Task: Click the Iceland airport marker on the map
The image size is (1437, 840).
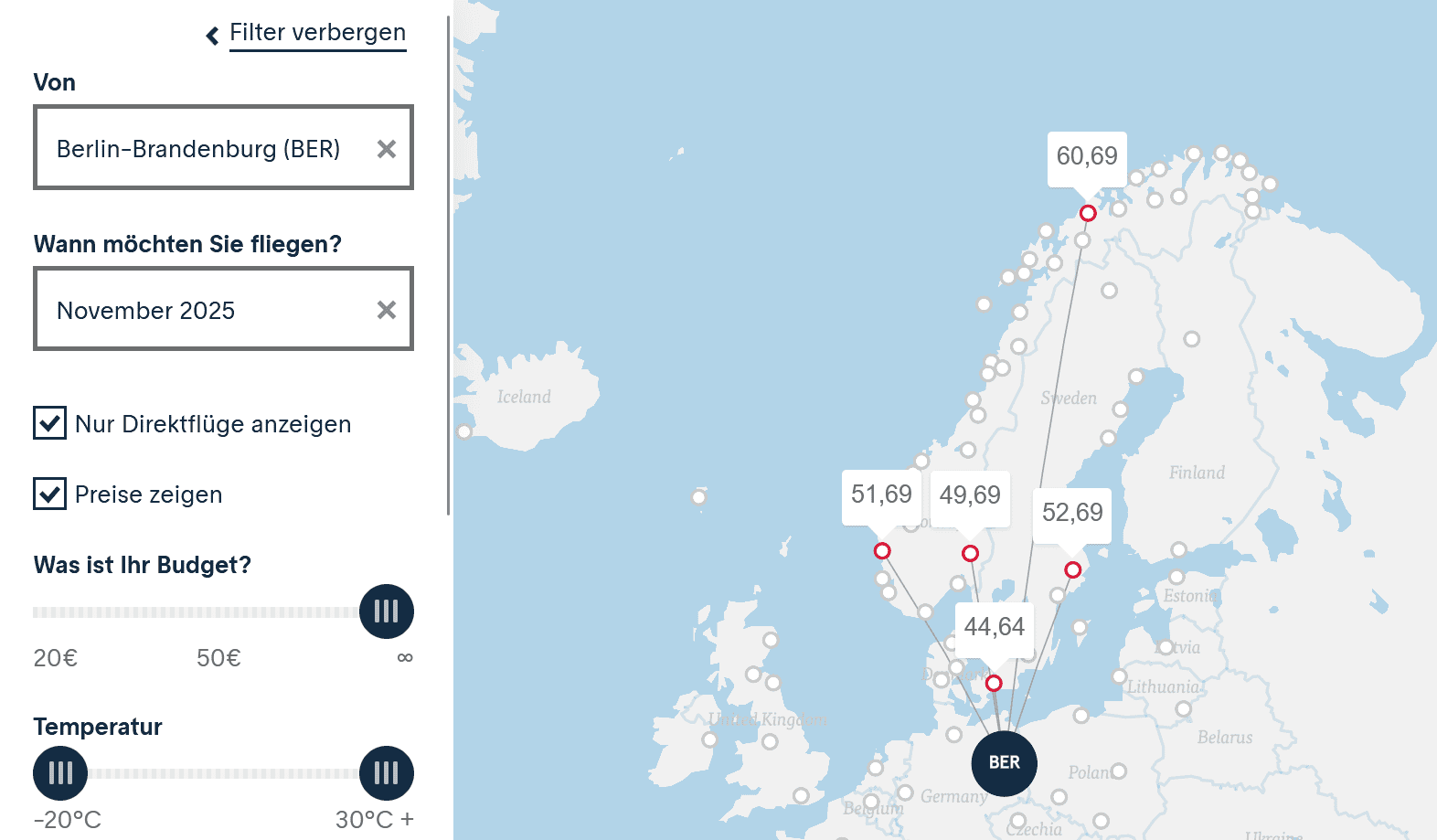Action: (x=464, y=431)
